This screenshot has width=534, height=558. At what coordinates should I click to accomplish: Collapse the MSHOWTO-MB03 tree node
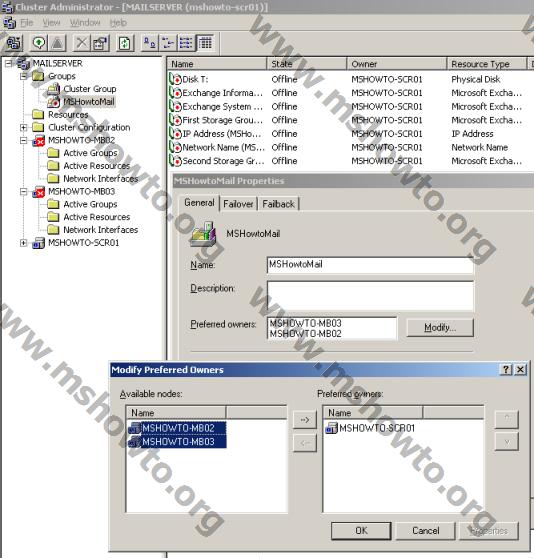(23, 192)
